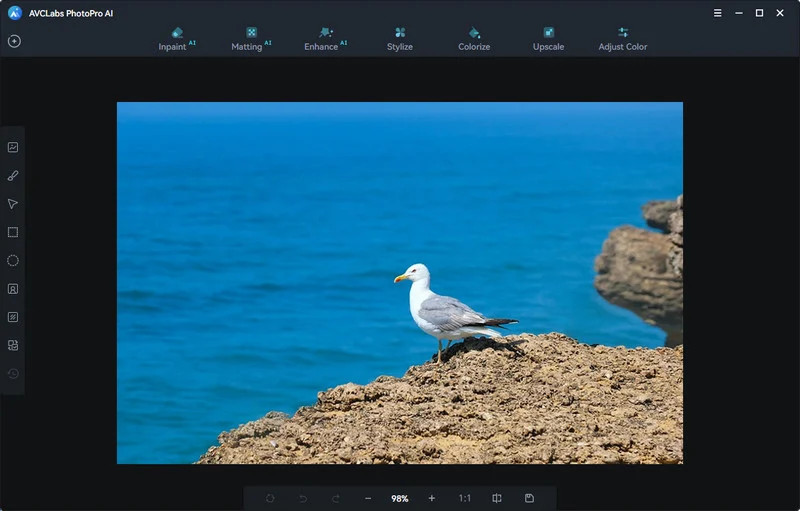
Task: Select the Enhance AI feature
Action: click(x=325, y=38)
